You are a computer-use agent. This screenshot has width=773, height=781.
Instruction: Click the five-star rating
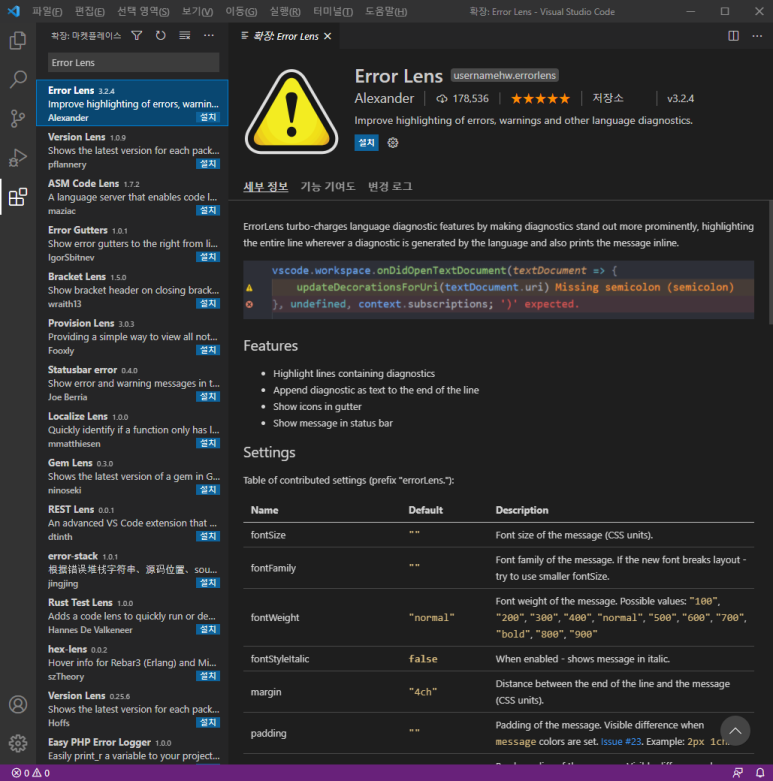click(x=540, y=99)
